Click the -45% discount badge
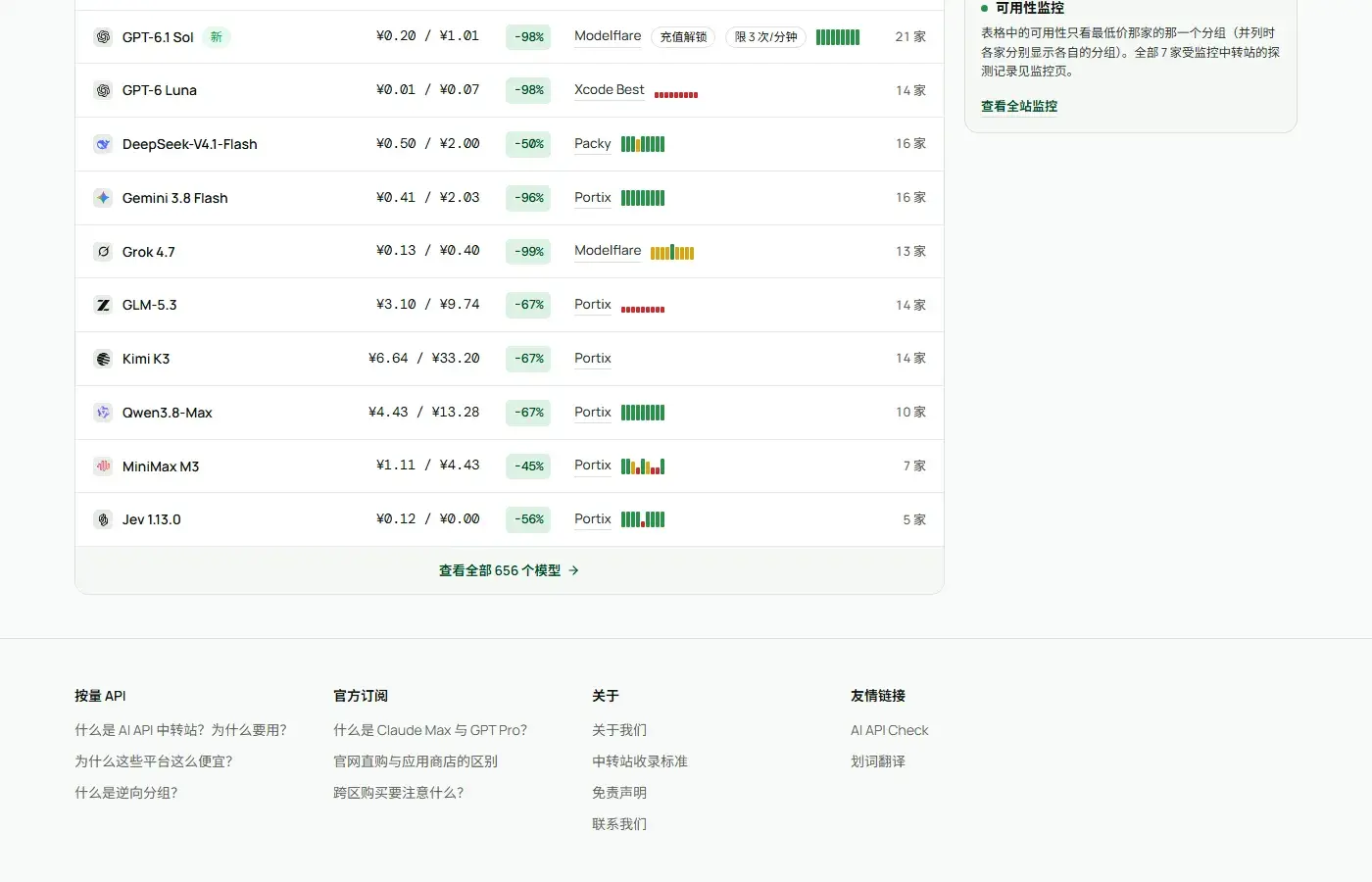Viewport: 1372px width, 882px height. click(x=529, y=466)
